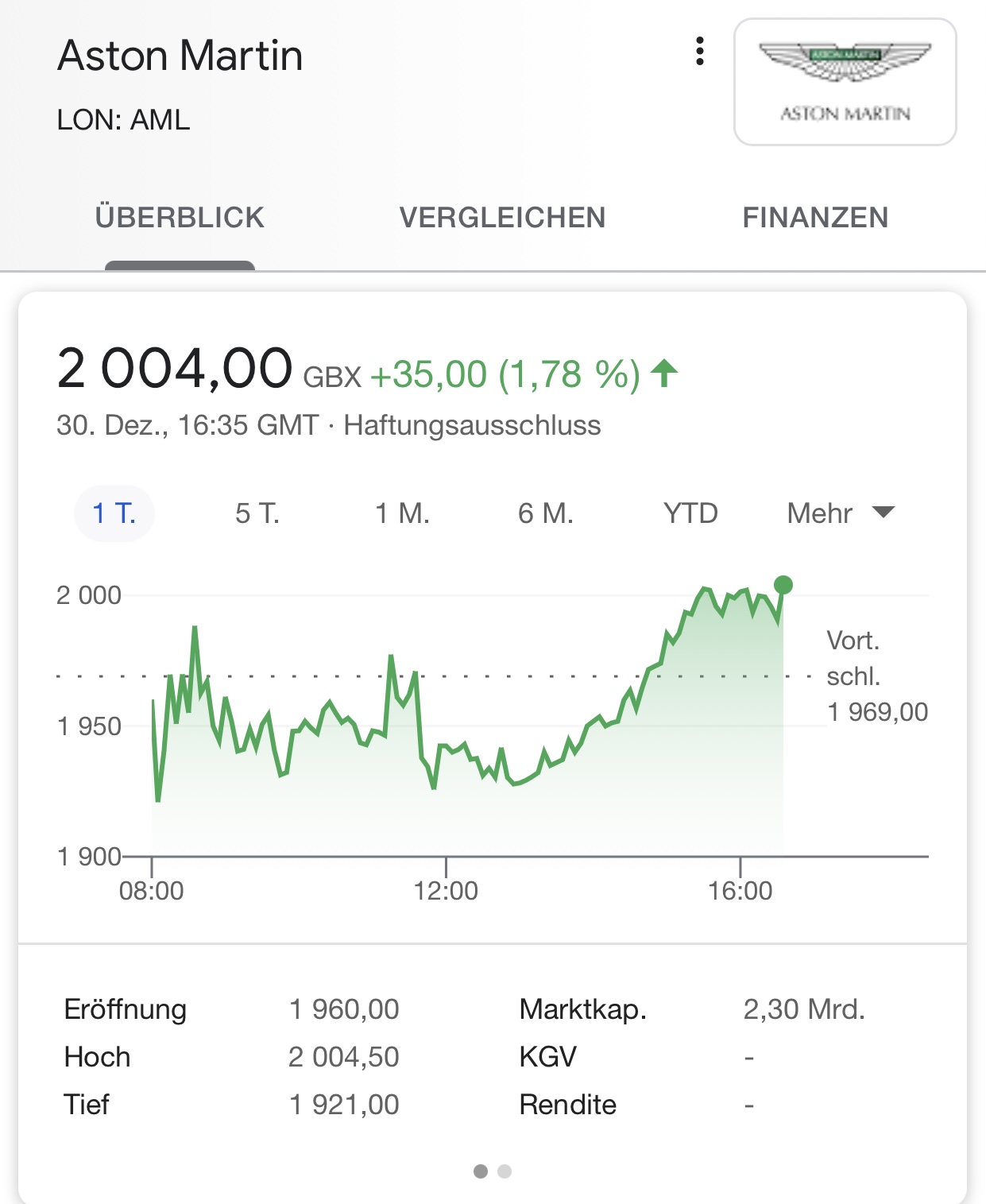Display the YTD chart range

690,513
